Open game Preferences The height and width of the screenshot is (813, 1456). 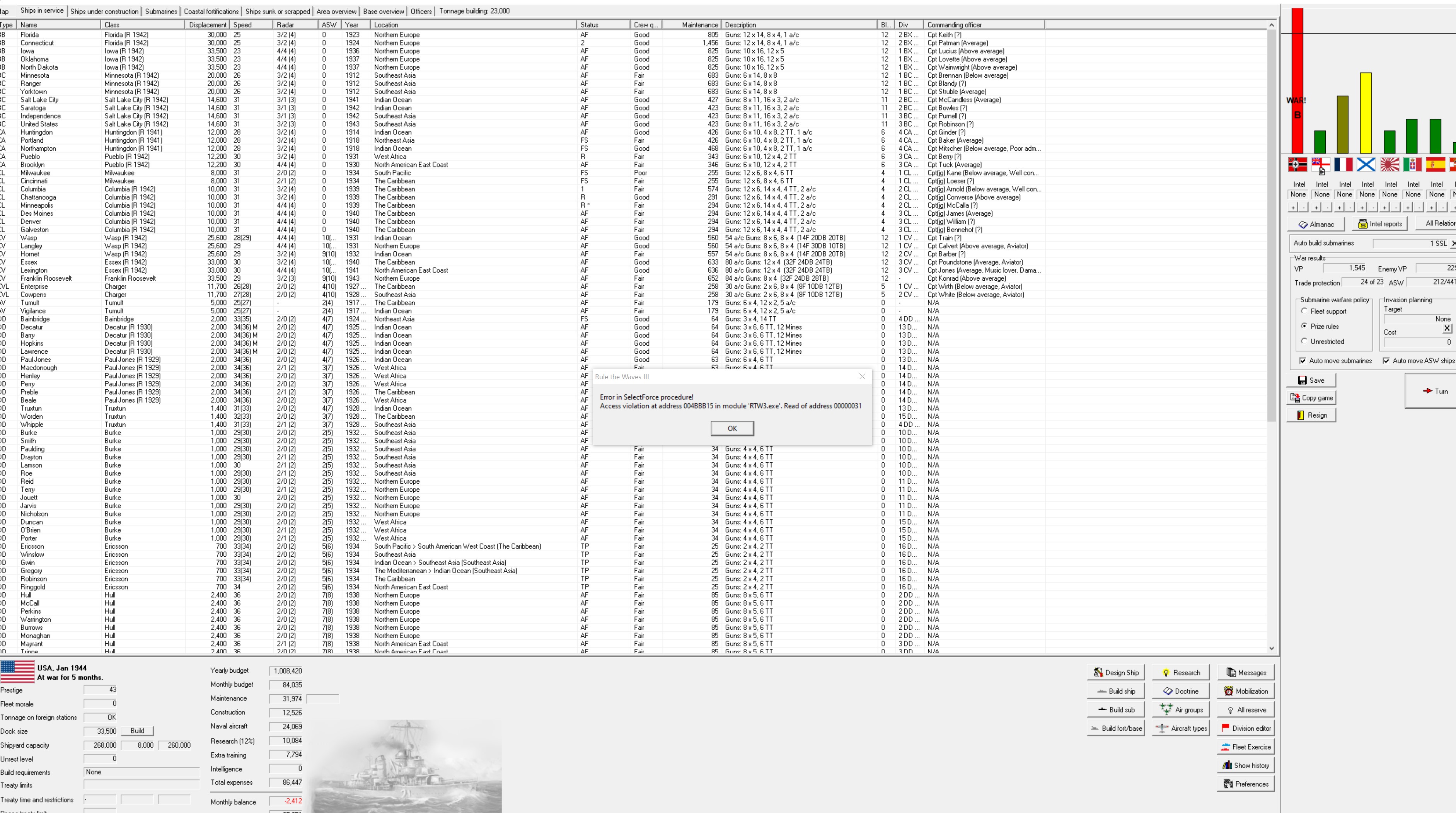1246,784
